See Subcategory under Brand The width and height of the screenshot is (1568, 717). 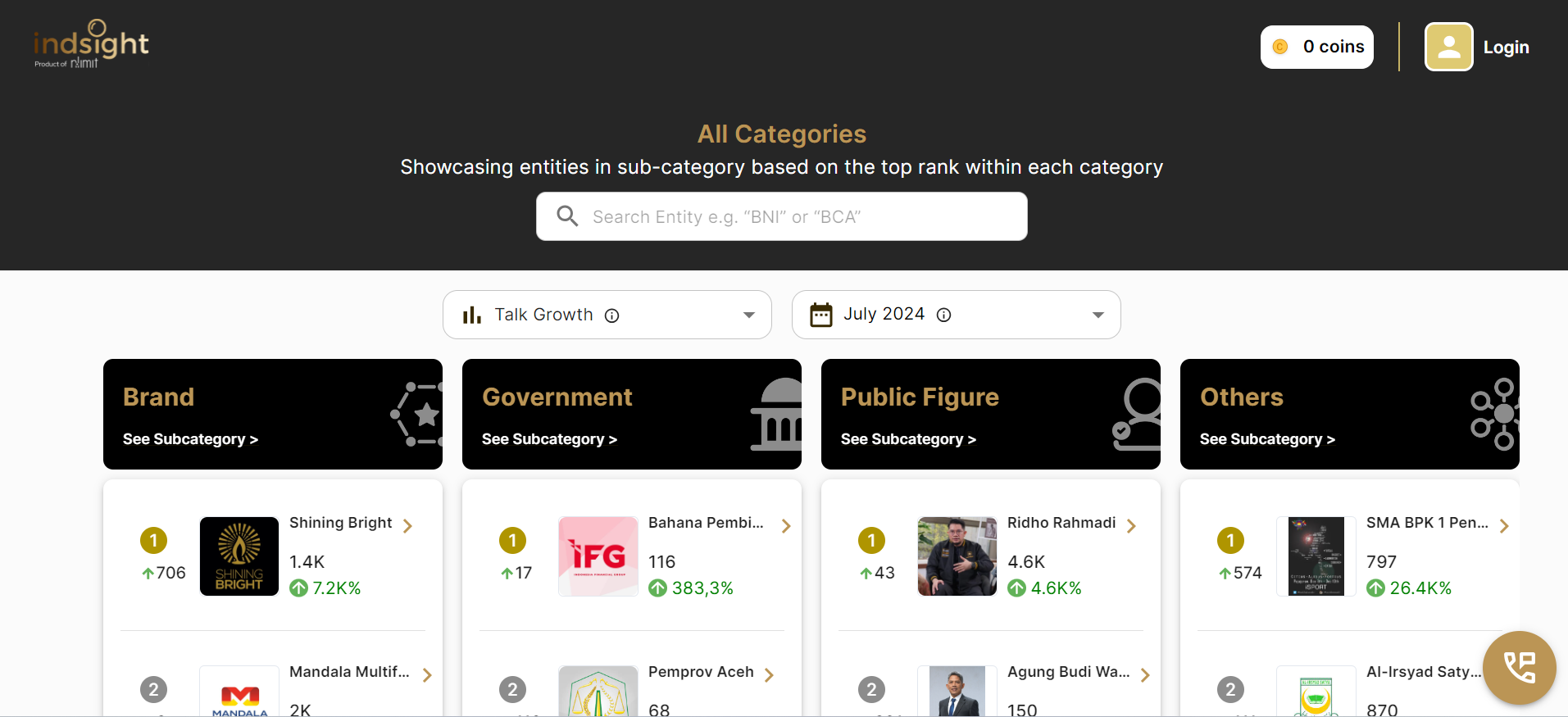[x=190, y=439]
